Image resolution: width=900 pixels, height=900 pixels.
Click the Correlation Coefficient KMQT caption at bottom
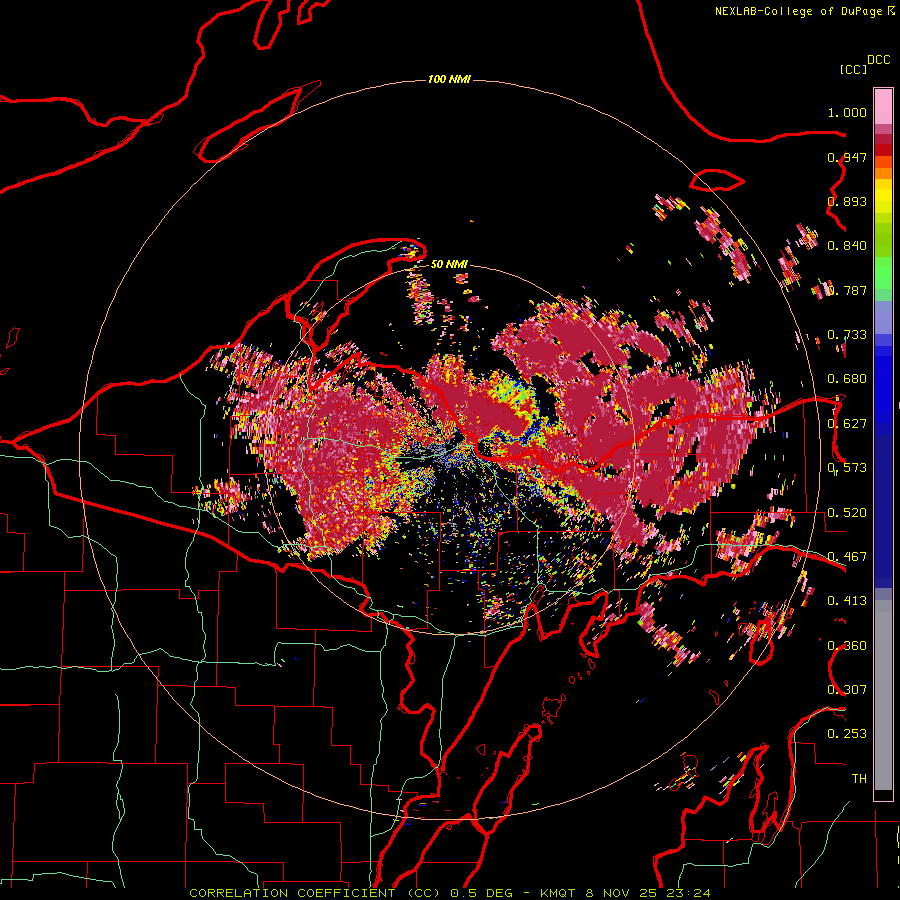point(450,893)
